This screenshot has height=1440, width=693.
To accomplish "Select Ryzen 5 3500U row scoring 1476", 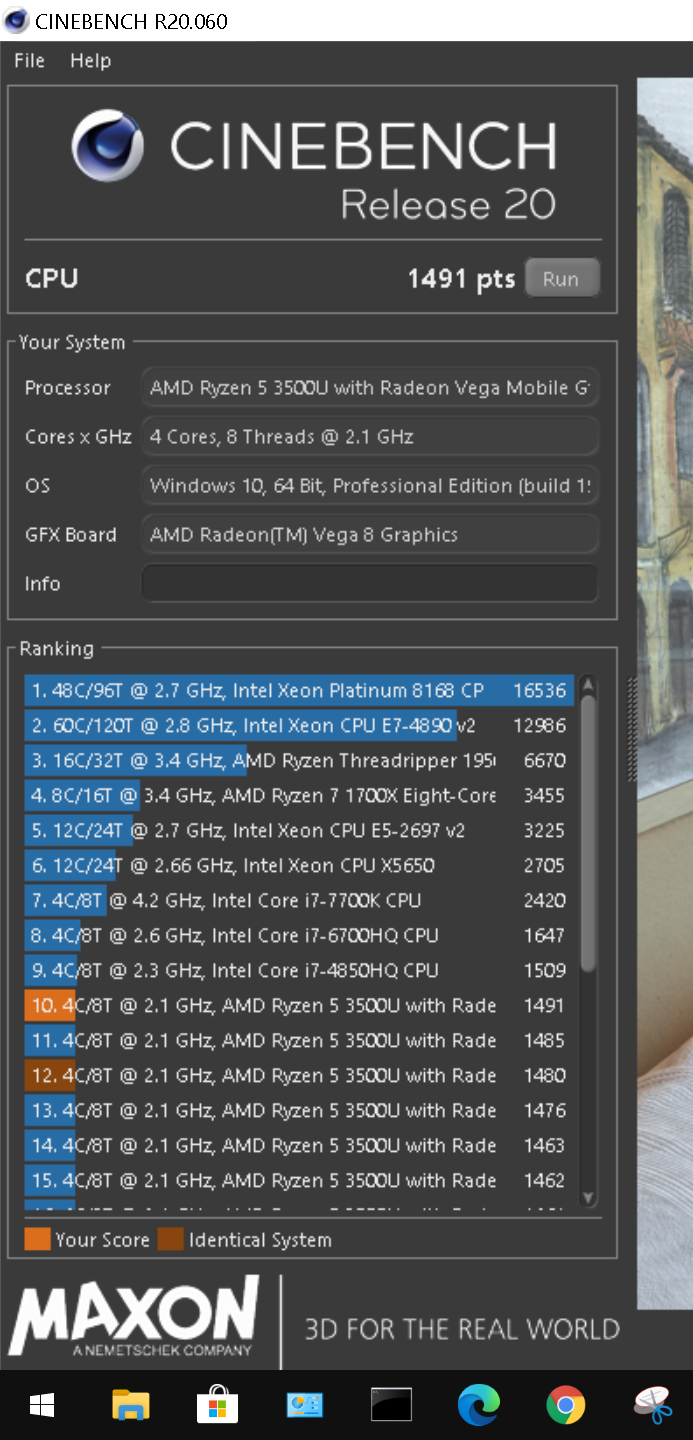I will 299,1111.
